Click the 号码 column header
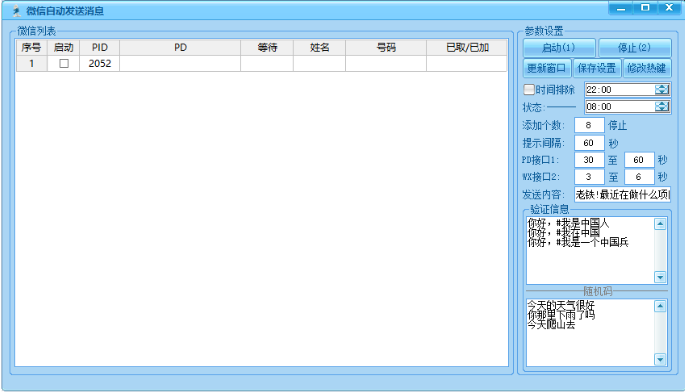Screen dimensions: 685x392 click(x=386, y=47)
